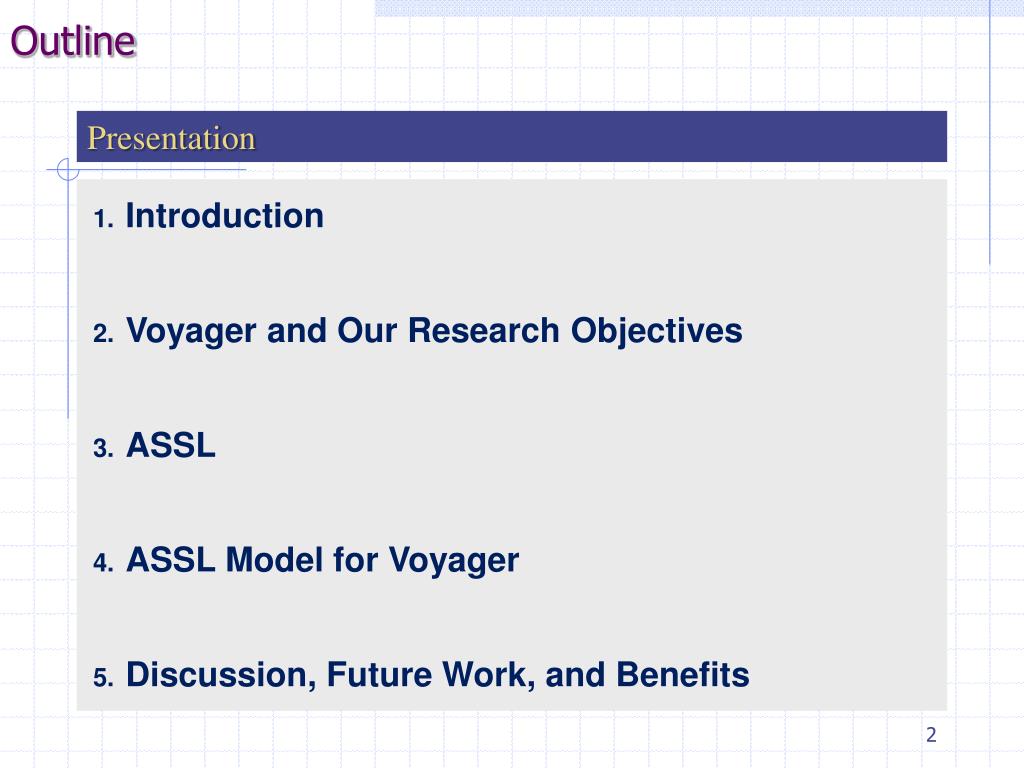Click the vertical blue line at right edge
Viewport: 1024px width, 768px height.
coord(989,132)
